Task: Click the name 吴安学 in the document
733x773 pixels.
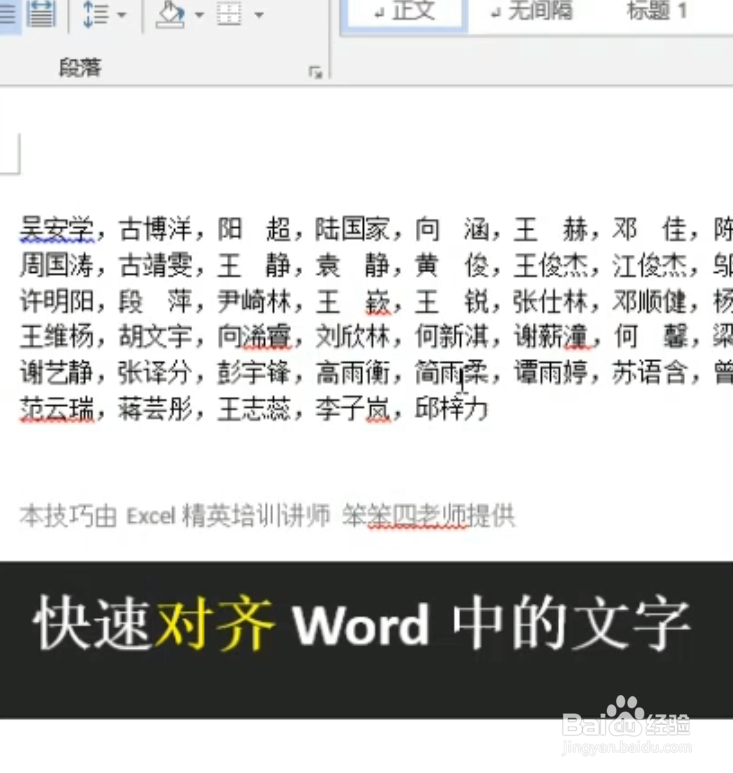Action: pos(57,229)
